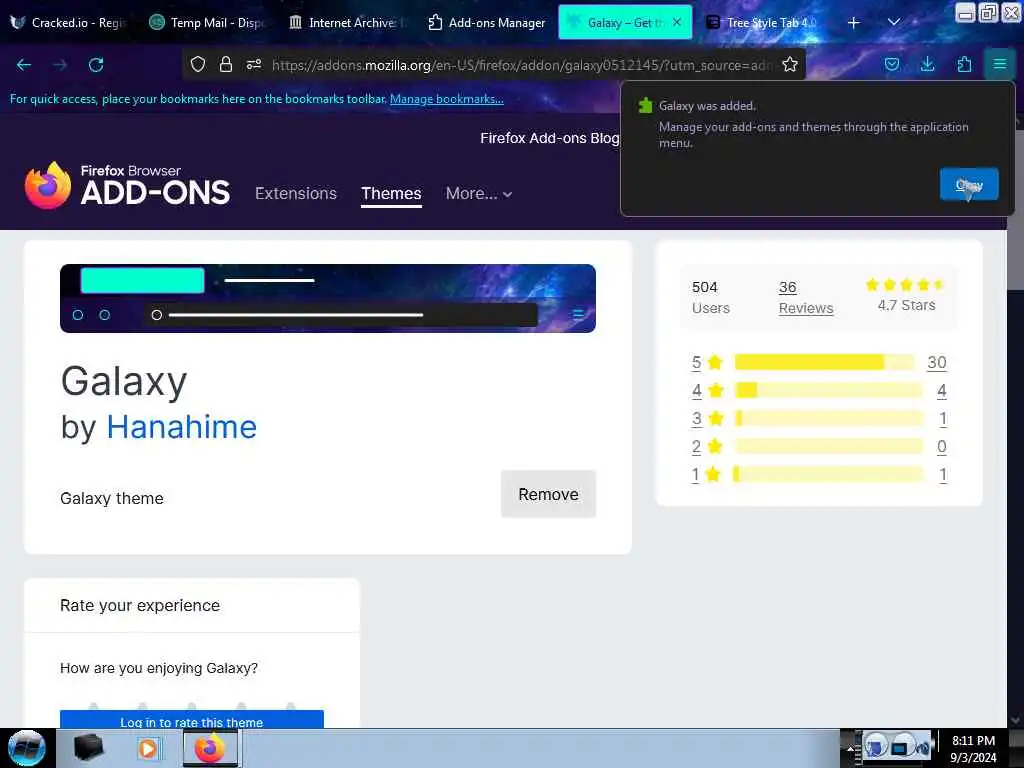The height and width of the screenshot is (768, 1024).
Task: Filter reviews by 1 star row
Action: coord(819,475)
